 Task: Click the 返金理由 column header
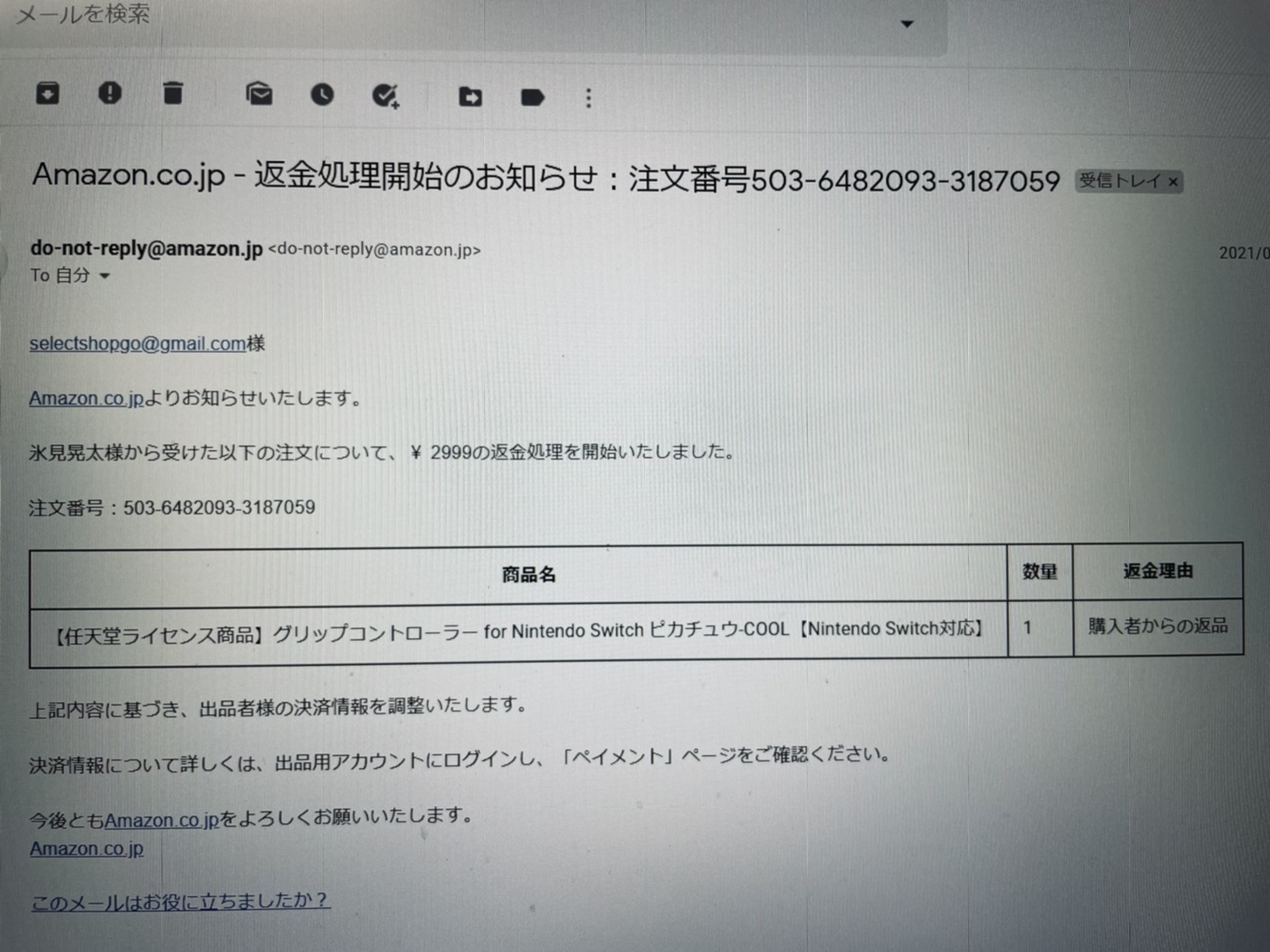tap(1157, 571)
